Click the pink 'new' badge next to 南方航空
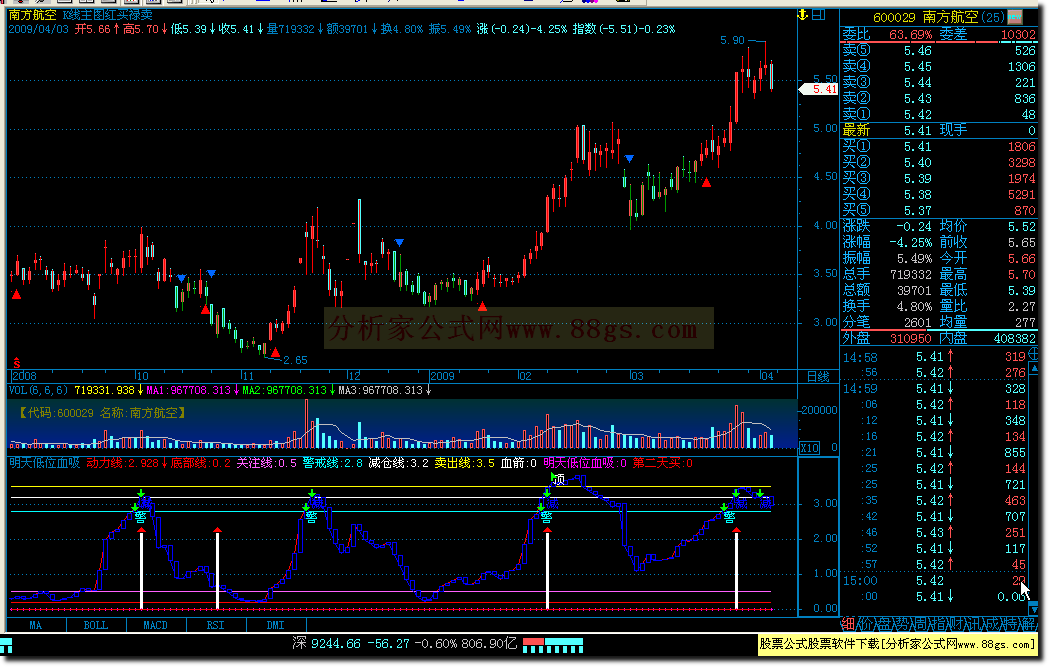The image size is (1050, 667). [x=1015, y=17]
